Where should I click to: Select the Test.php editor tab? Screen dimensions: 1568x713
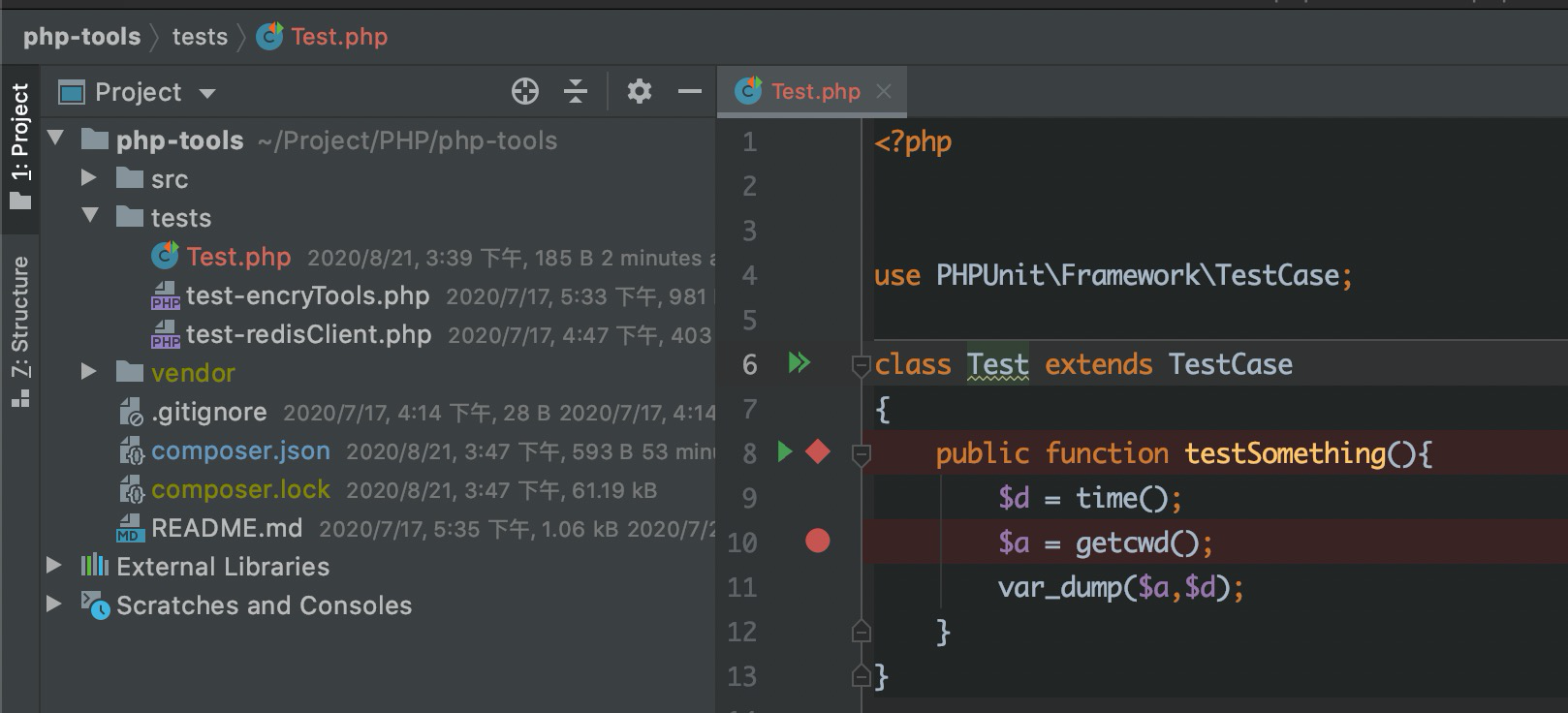[814, 92]
